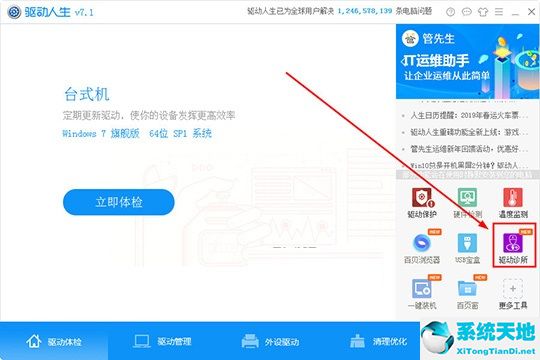Open the 驱动保护 shield tool

click(422, 203)
